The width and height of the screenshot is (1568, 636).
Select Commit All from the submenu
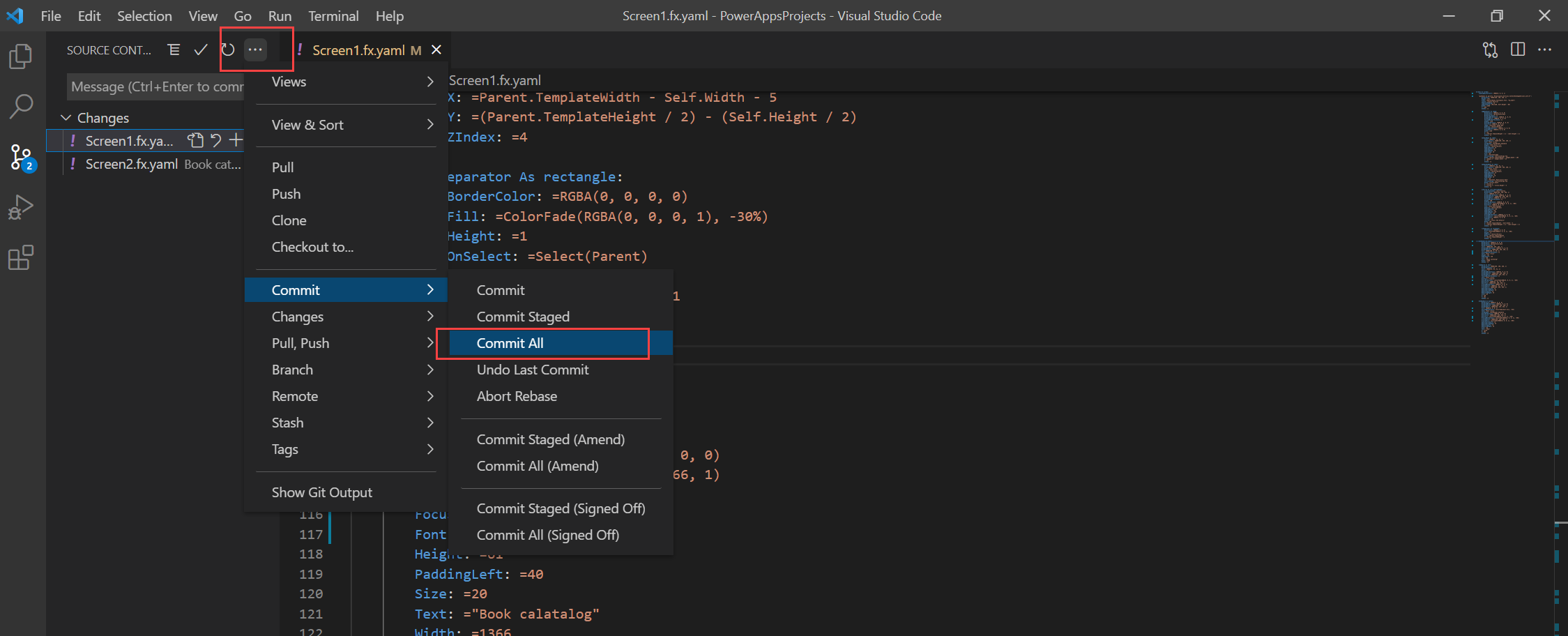(510, 343)
